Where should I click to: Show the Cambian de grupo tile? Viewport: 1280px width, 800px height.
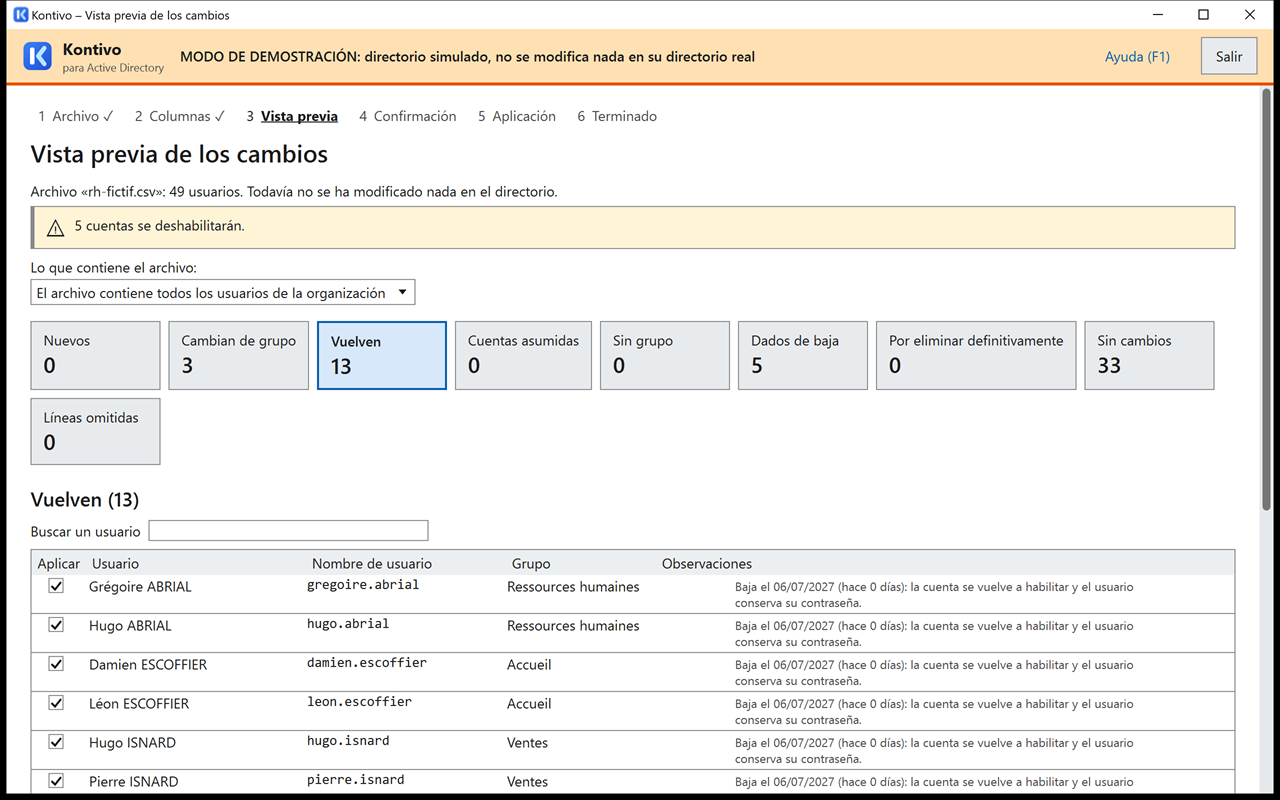click(x=238, y=355)
